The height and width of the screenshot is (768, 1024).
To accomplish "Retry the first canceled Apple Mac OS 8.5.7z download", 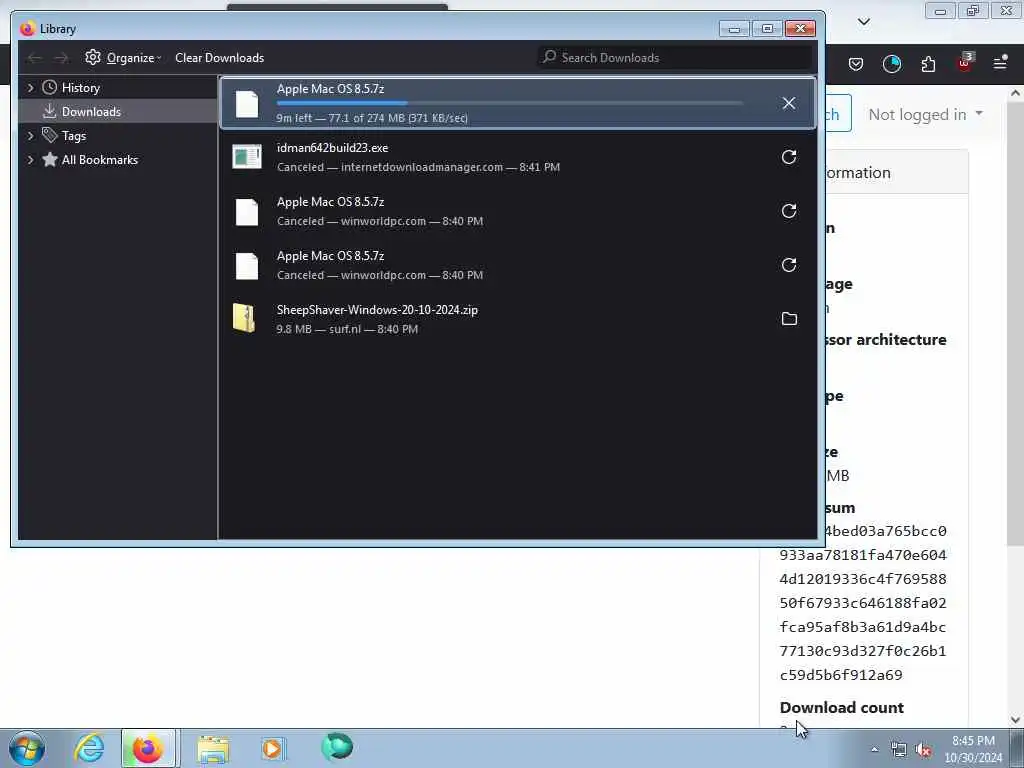I will 789,211.
